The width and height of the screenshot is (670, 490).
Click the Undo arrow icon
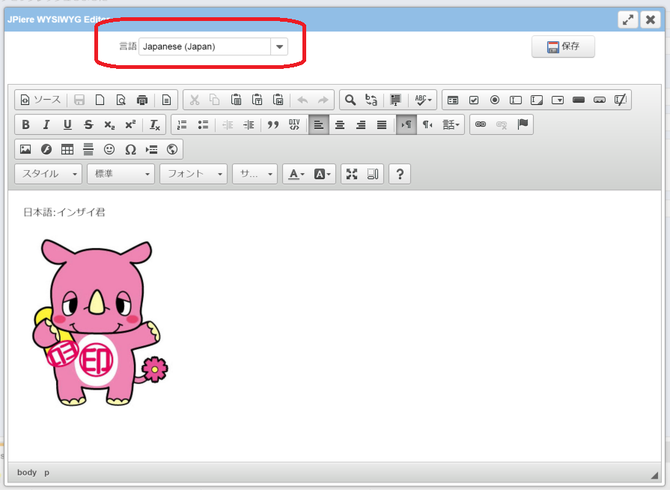tap(303, 100)
